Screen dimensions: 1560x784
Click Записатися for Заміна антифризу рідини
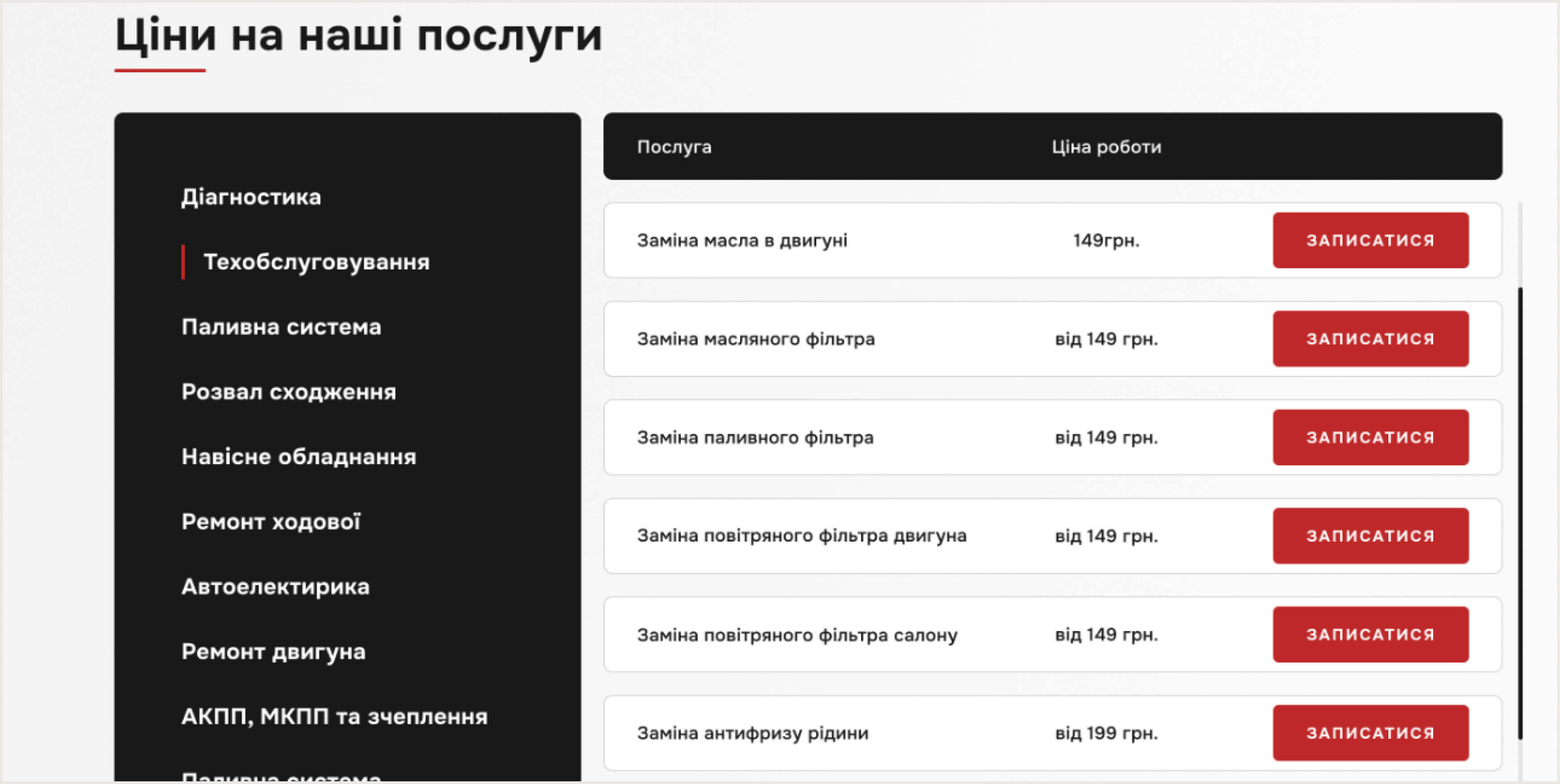click(x=1370, y=733)
